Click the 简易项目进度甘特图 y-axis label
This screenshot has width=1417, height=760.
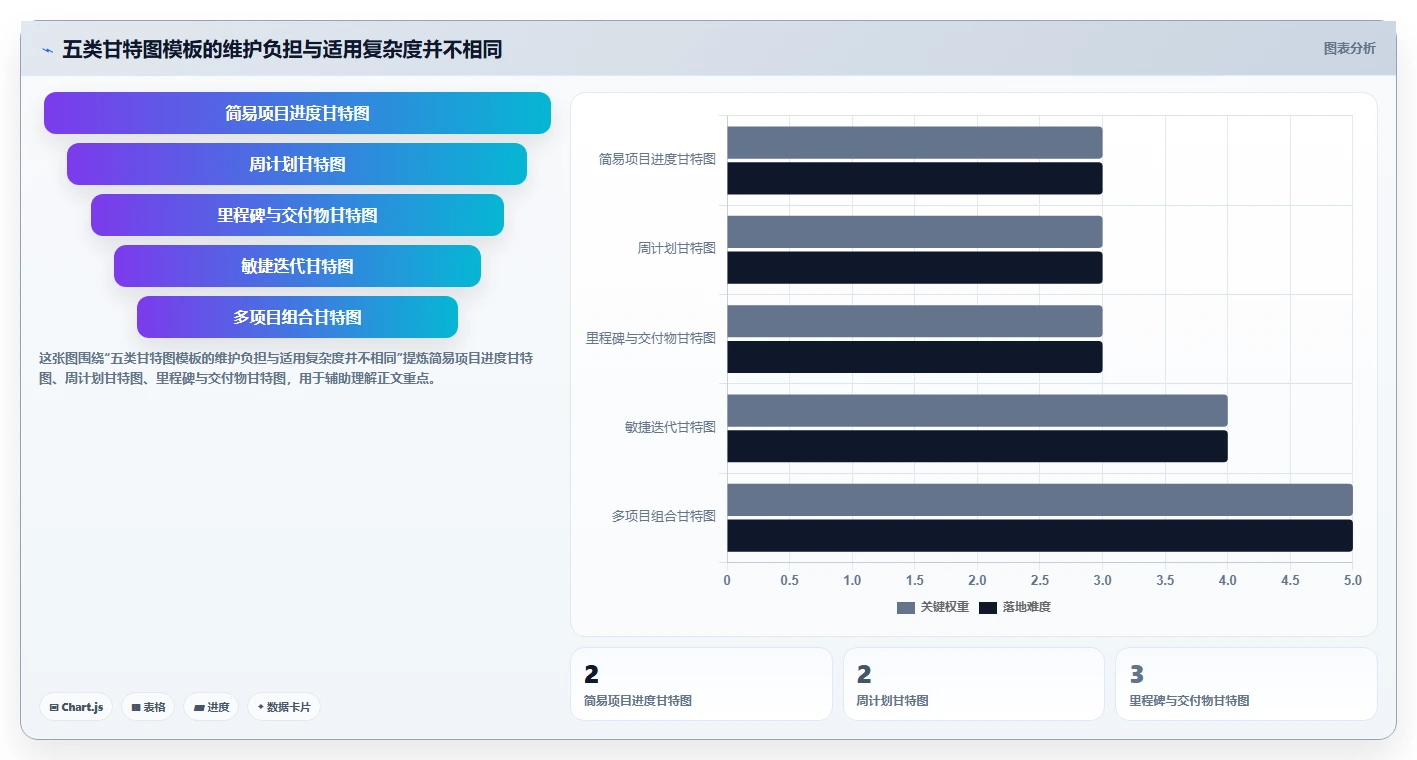coord(657,159)
